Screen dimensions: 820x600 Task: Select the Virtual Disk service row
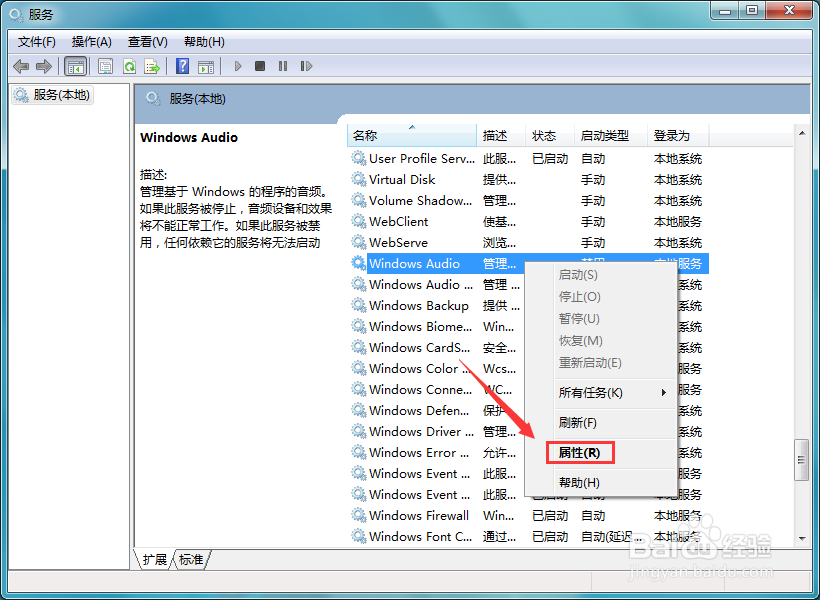528,179
